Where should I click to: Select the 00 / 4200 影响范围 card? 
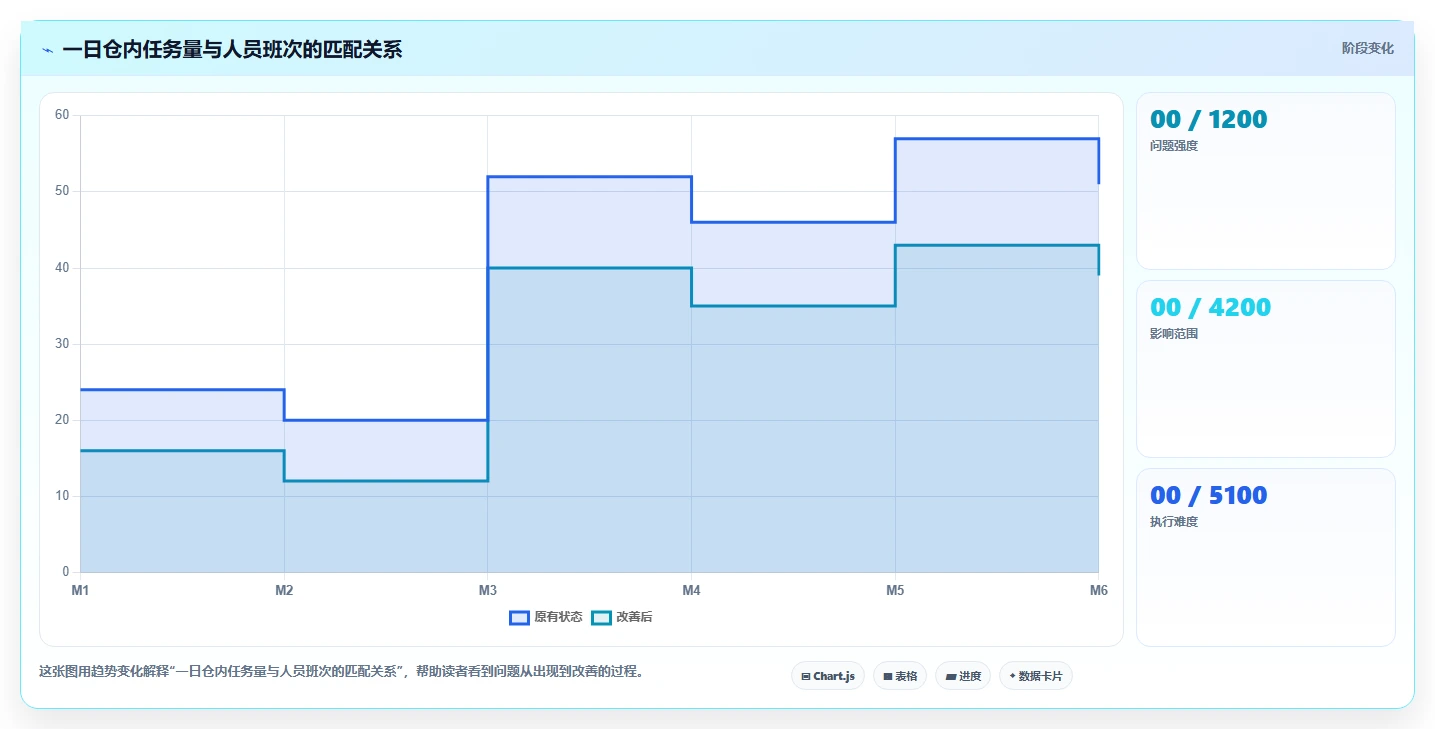[1265, 369]
